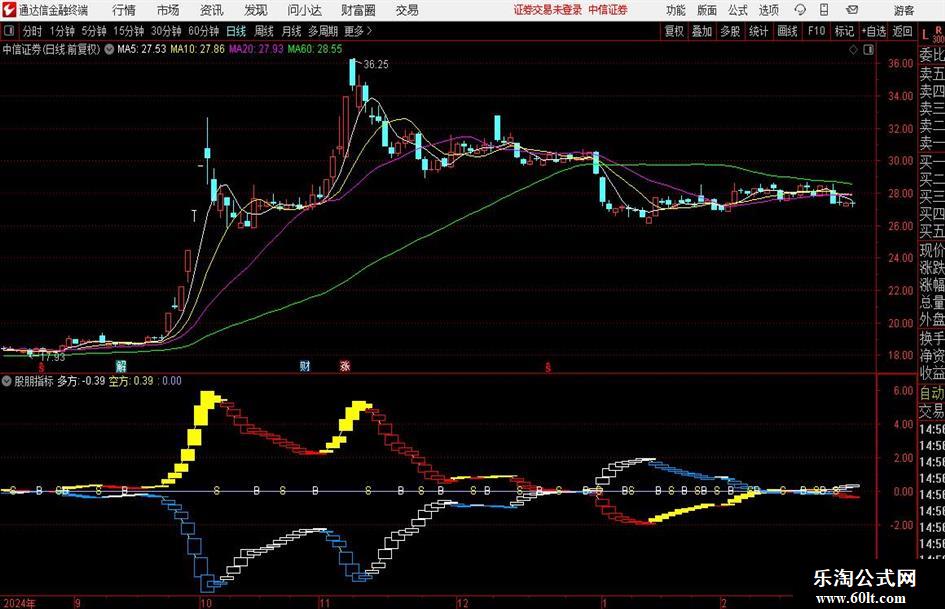Open the 功能 menu
Image resolution: width=945 pixels, height=609 pixels.
pyautogui.click(x=676, y=10)
